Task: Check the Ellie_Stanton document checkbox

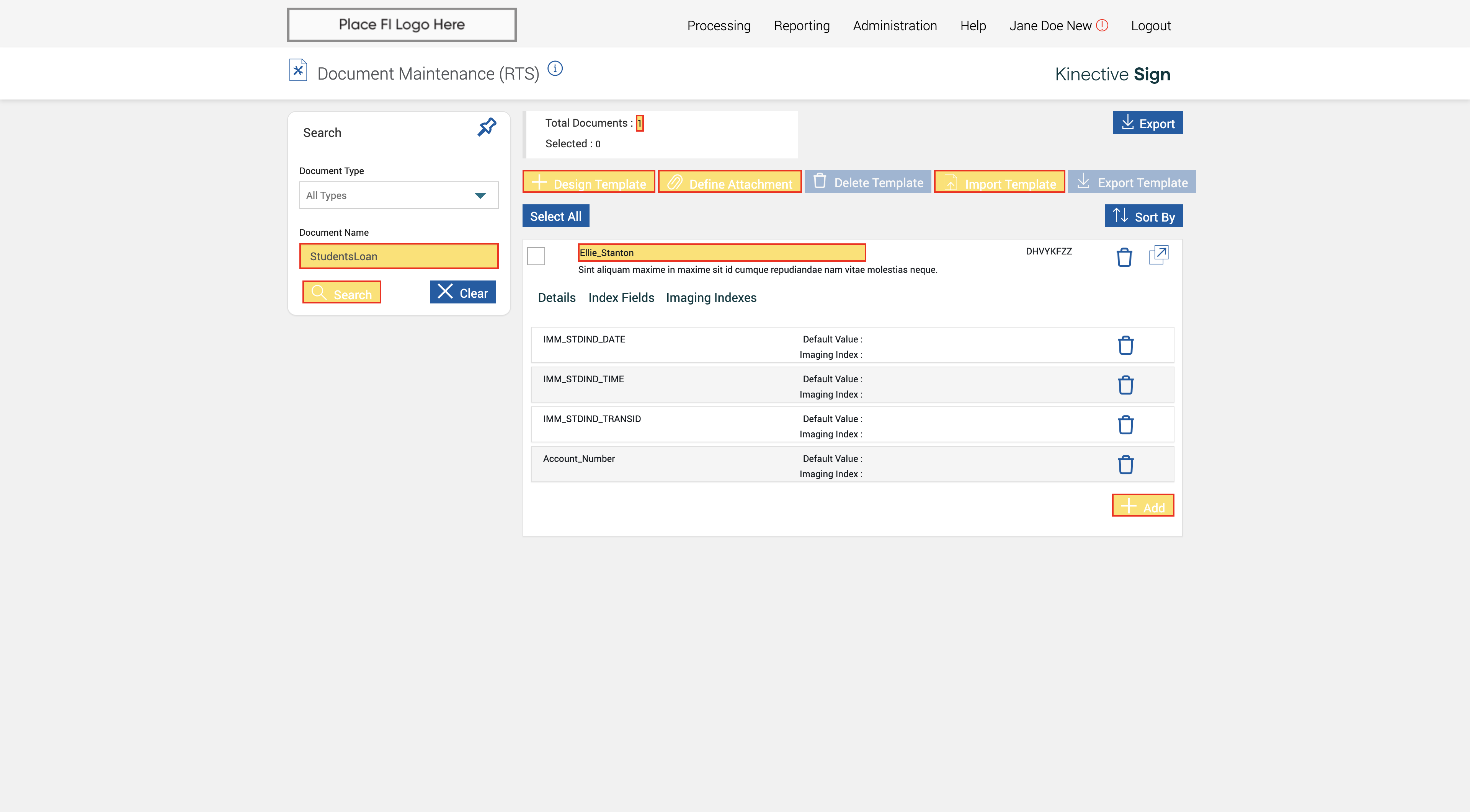Action: click(536, 256)
